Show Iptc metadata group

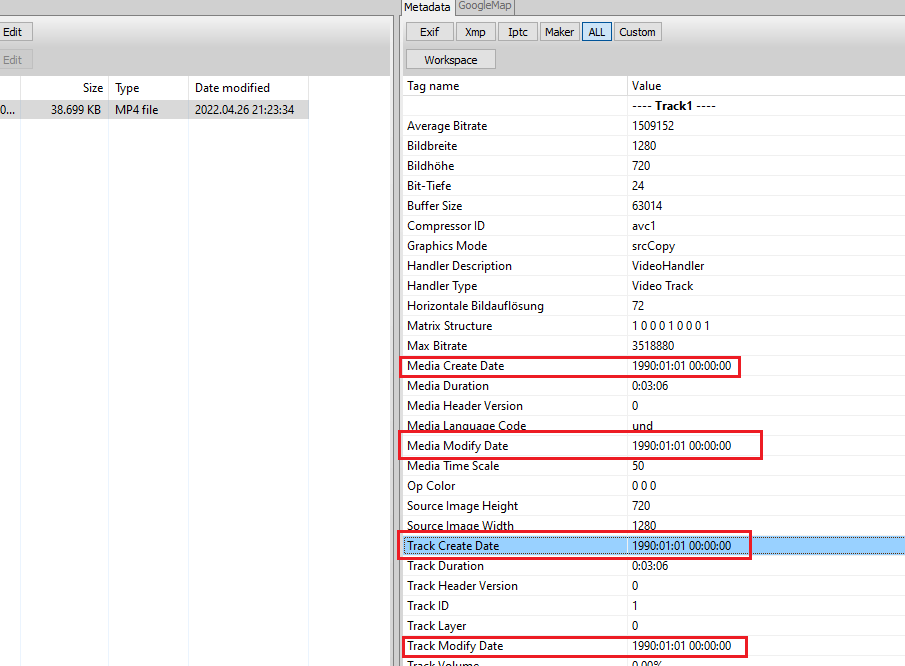click(518, 32)
